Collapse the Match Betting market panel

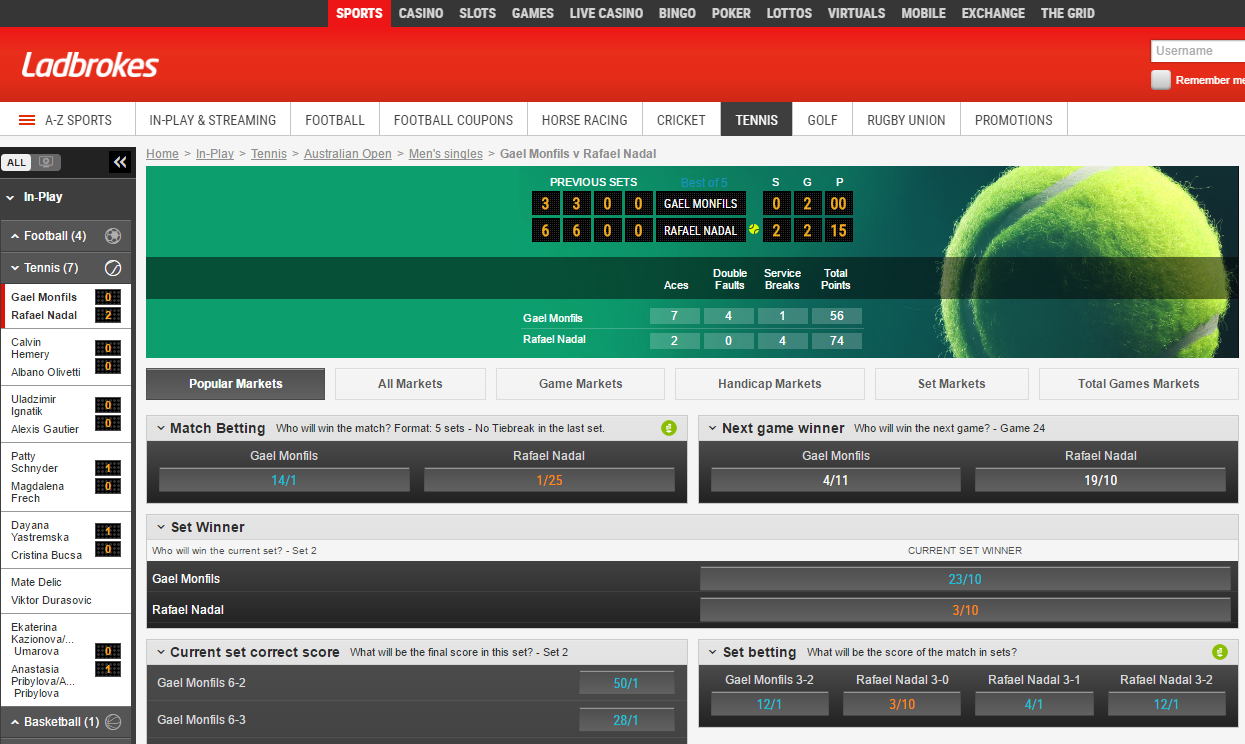pos(160,428)
